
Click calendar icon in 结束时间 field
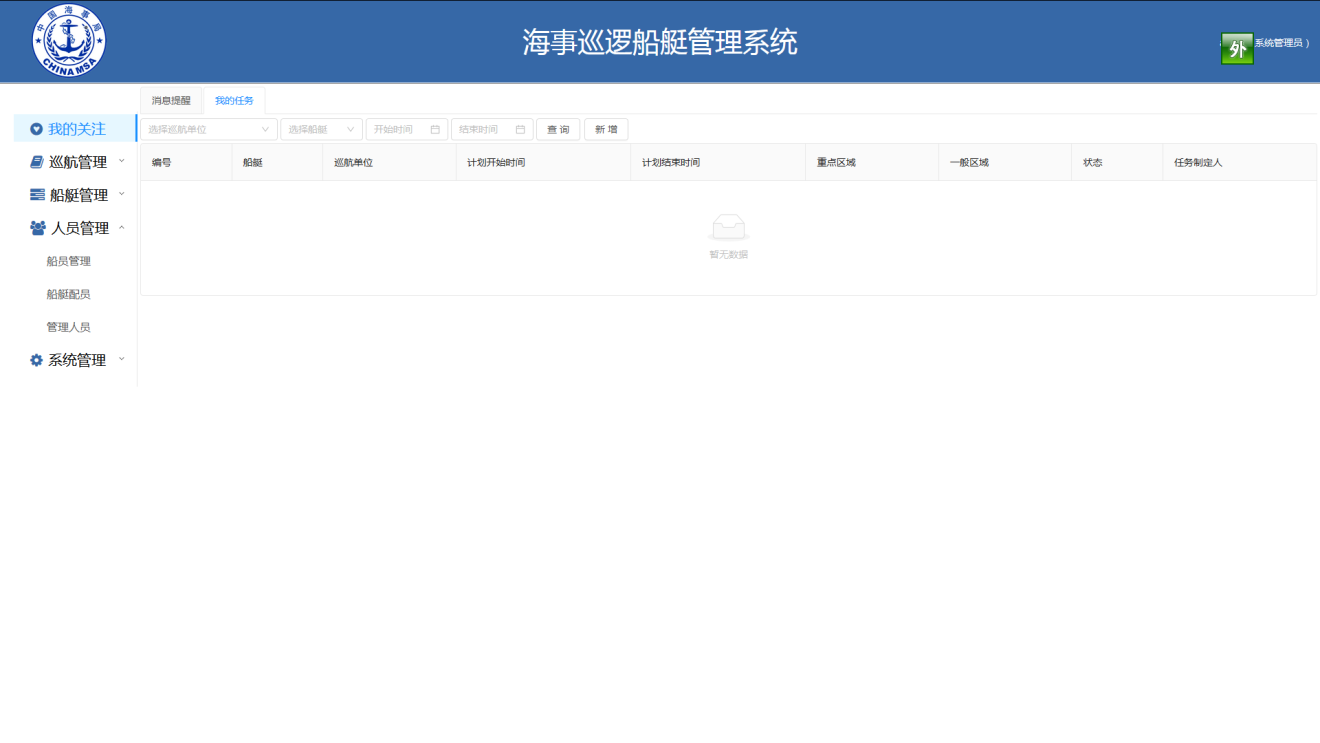click(520, 130)
